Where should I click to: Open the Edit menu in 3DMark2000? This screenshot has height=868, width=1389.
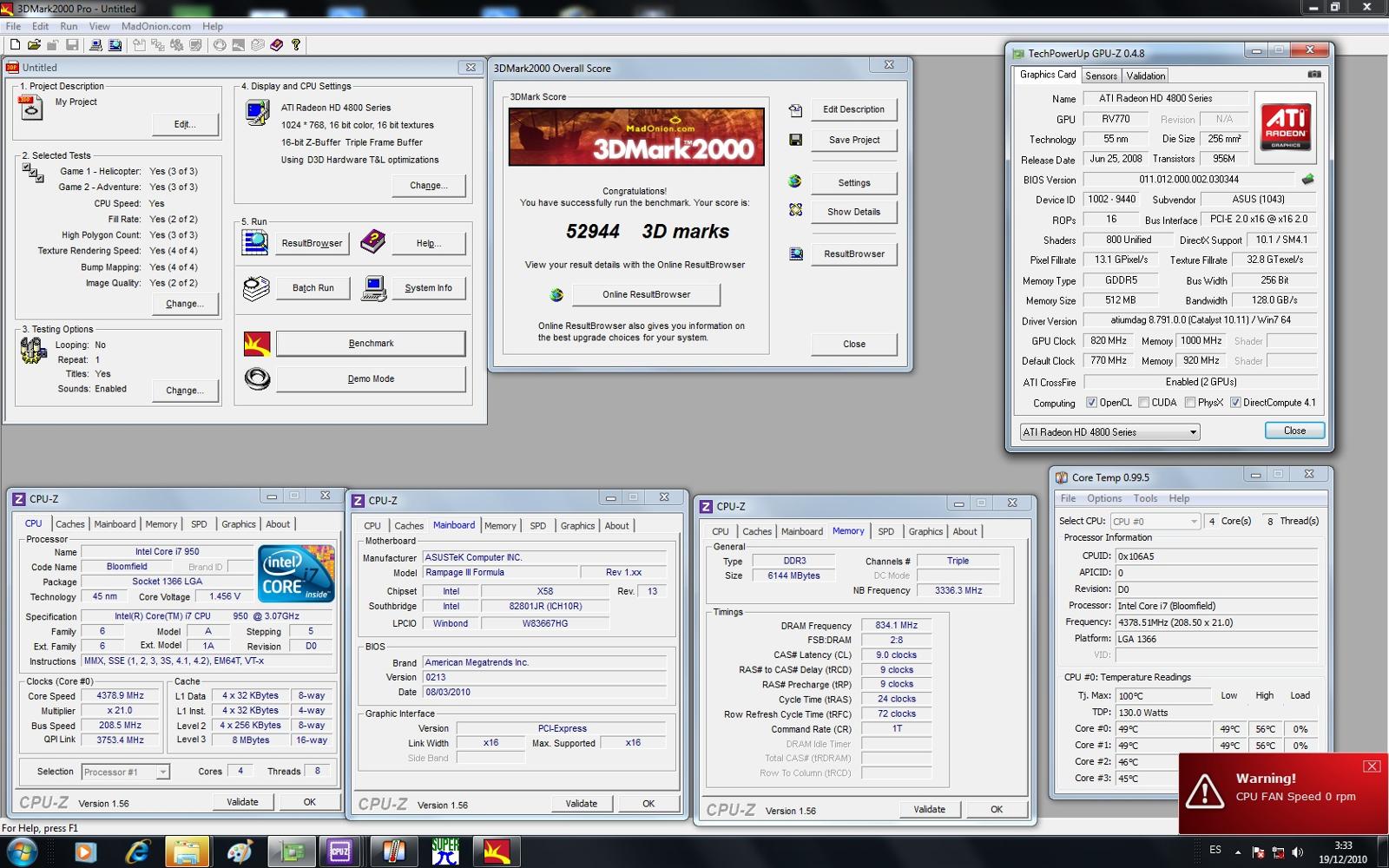pos(40,26)
